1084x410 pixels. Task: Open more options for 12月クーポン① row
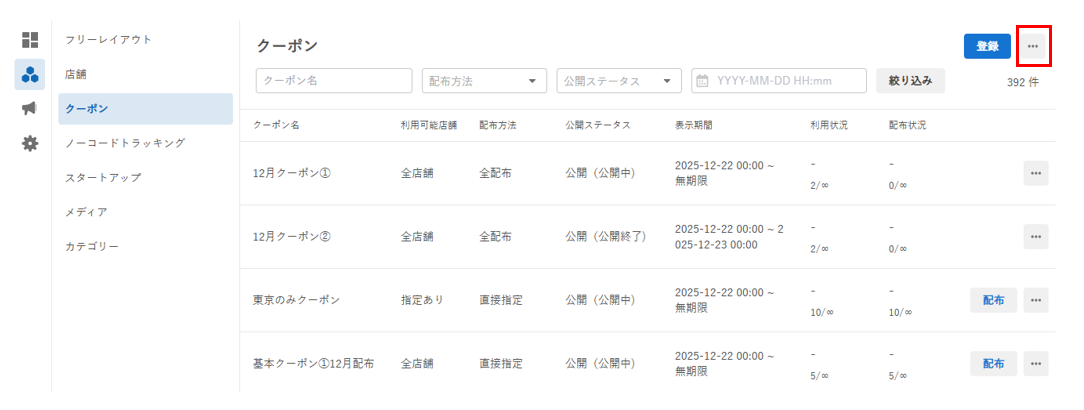[x=1036, y=174]
